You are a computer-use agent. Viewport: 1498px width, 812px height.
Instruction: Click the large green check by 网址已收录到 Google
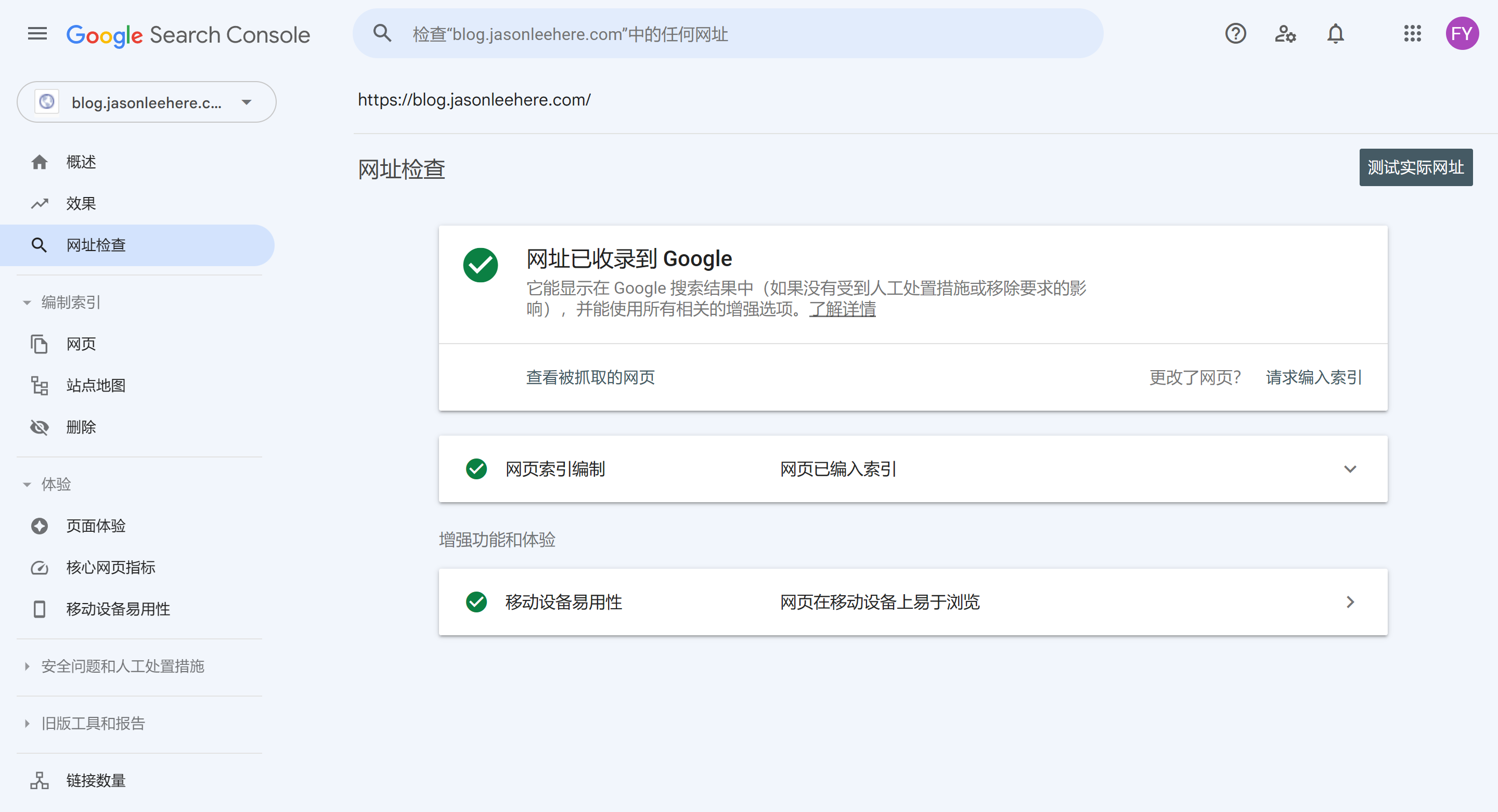coord(480,265)
